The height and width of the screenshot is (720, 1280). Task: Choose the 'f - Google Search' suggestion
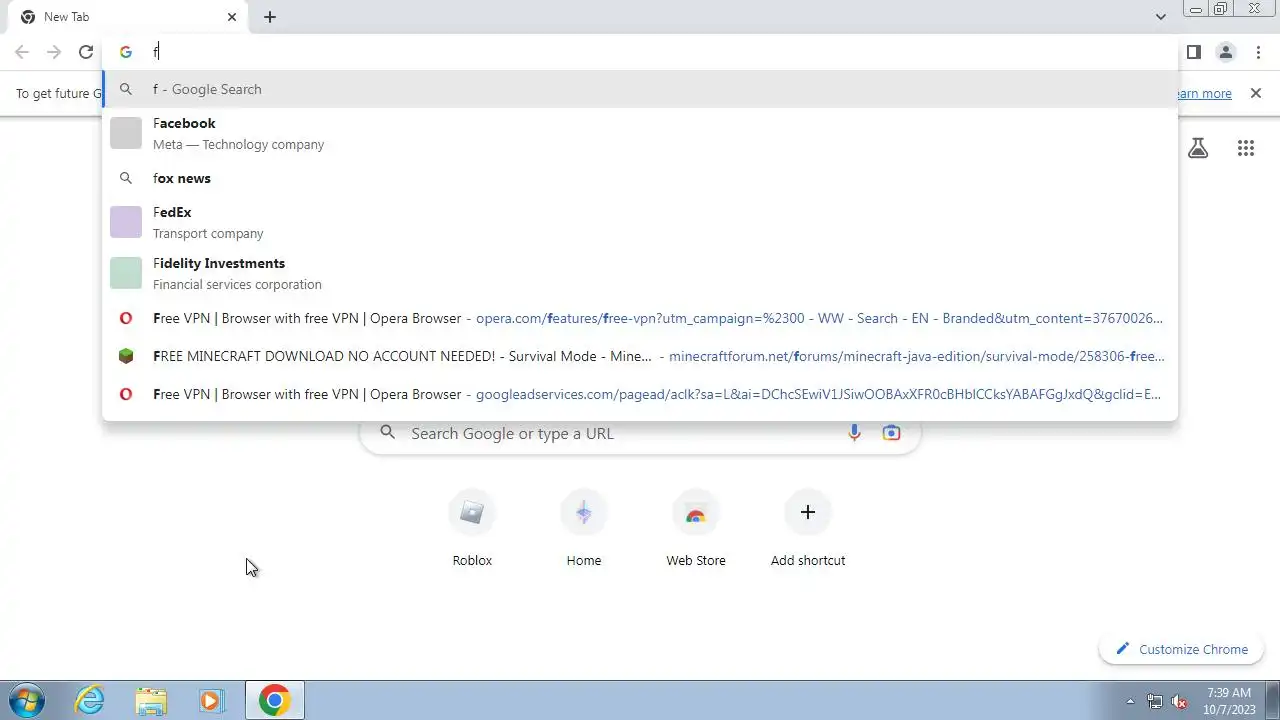point(640,89)
